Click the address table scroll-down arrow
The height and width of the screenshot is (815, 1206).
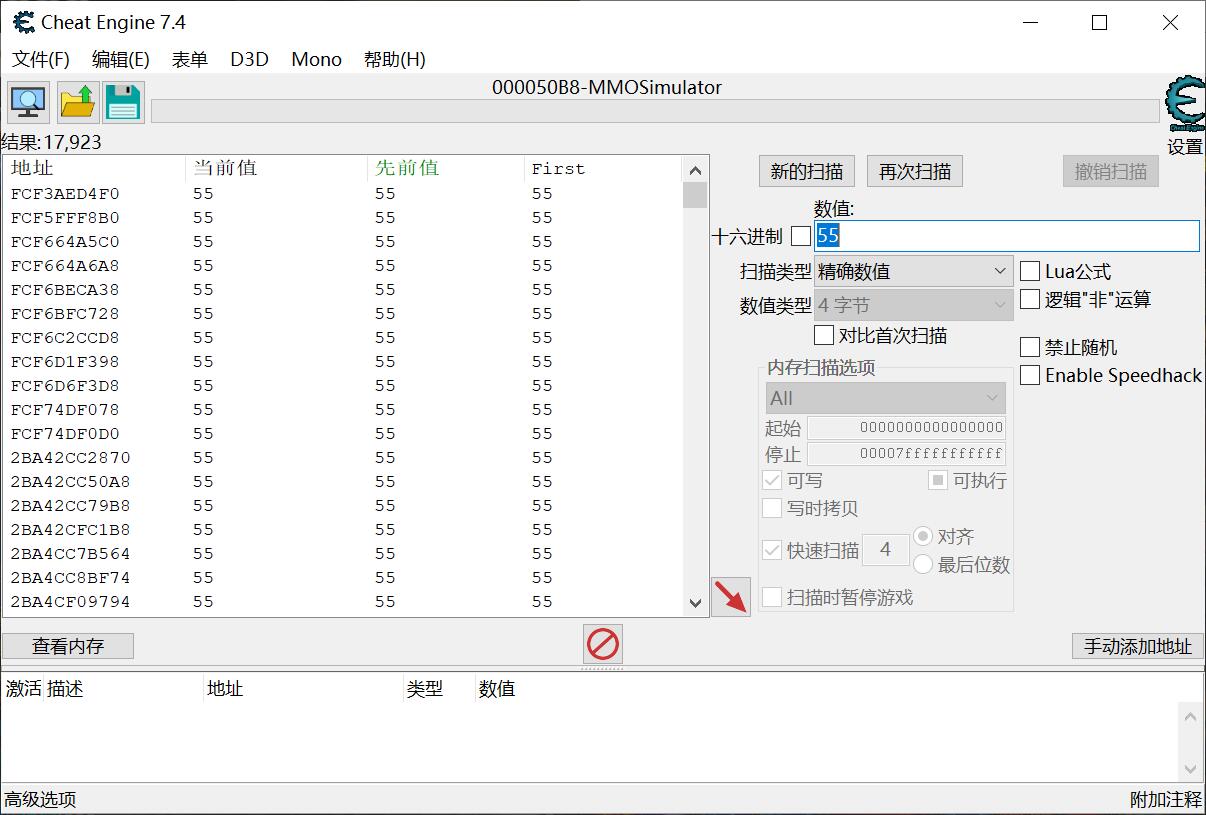[1190, 769]
